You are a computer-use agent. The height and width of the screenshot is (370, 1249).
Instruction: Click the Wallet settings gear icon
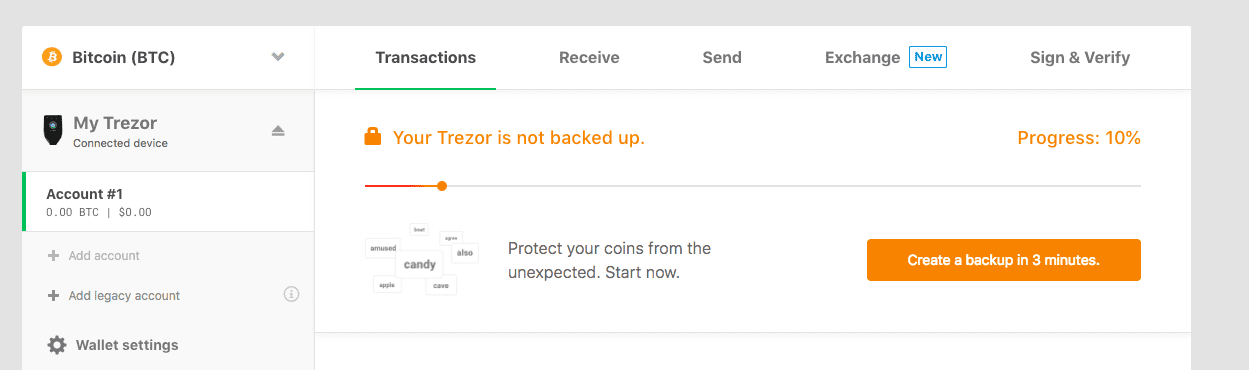(57, 345)
